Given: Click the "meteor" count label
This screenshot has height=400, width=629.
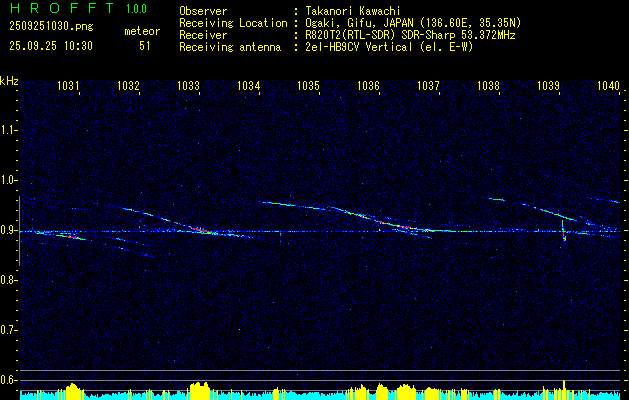Looking at the screenshot, I should pyautogui.click(x=142, y=31).
